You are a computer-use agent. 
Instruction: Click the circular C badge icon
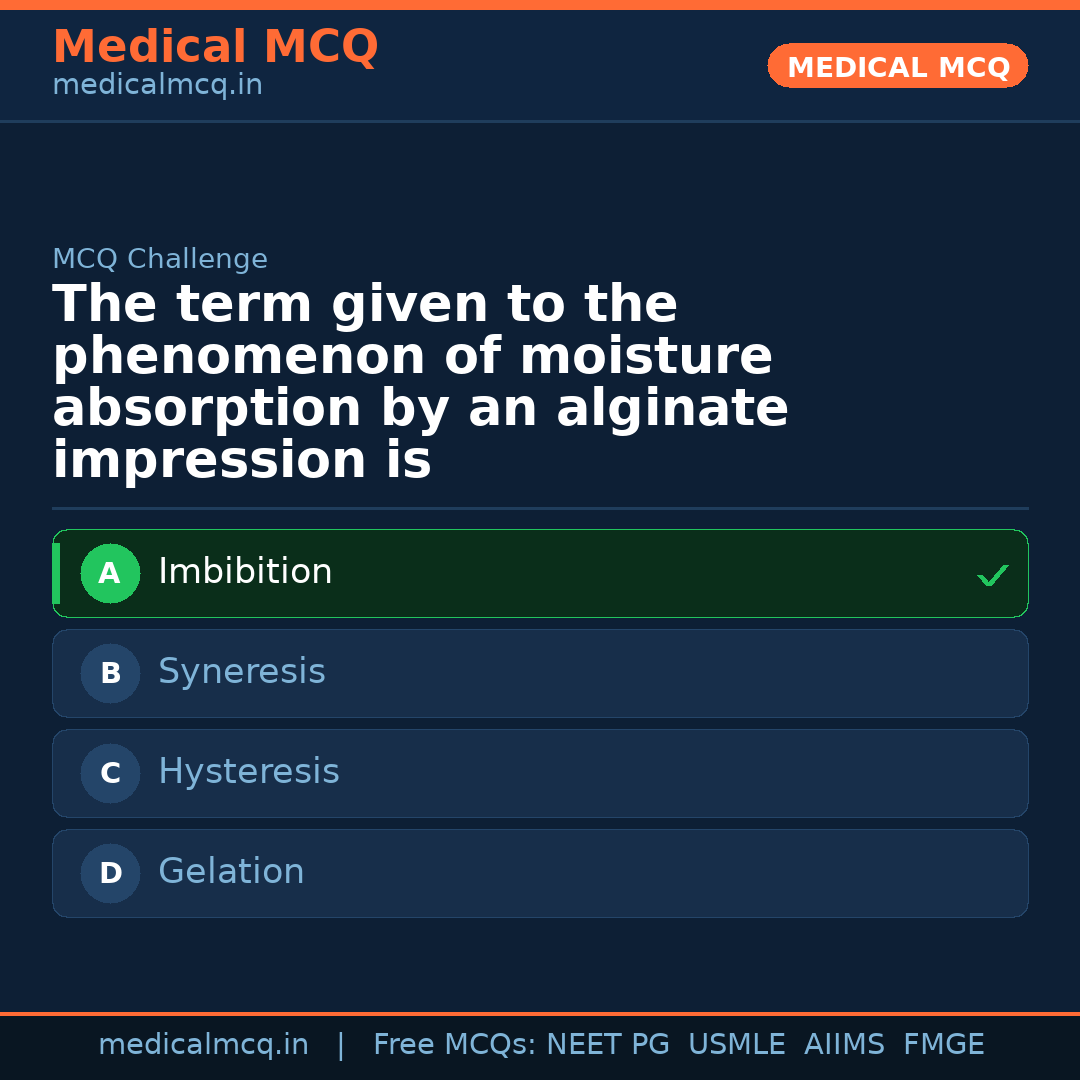coord(110,773)
